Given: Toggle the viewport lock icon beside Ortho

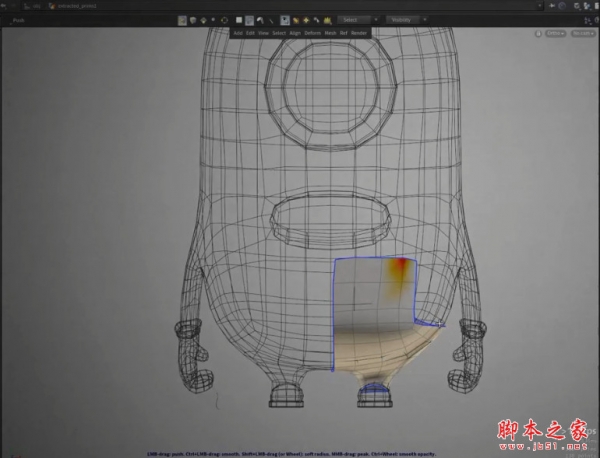Looking at the screenshot, I should [538, 34].
